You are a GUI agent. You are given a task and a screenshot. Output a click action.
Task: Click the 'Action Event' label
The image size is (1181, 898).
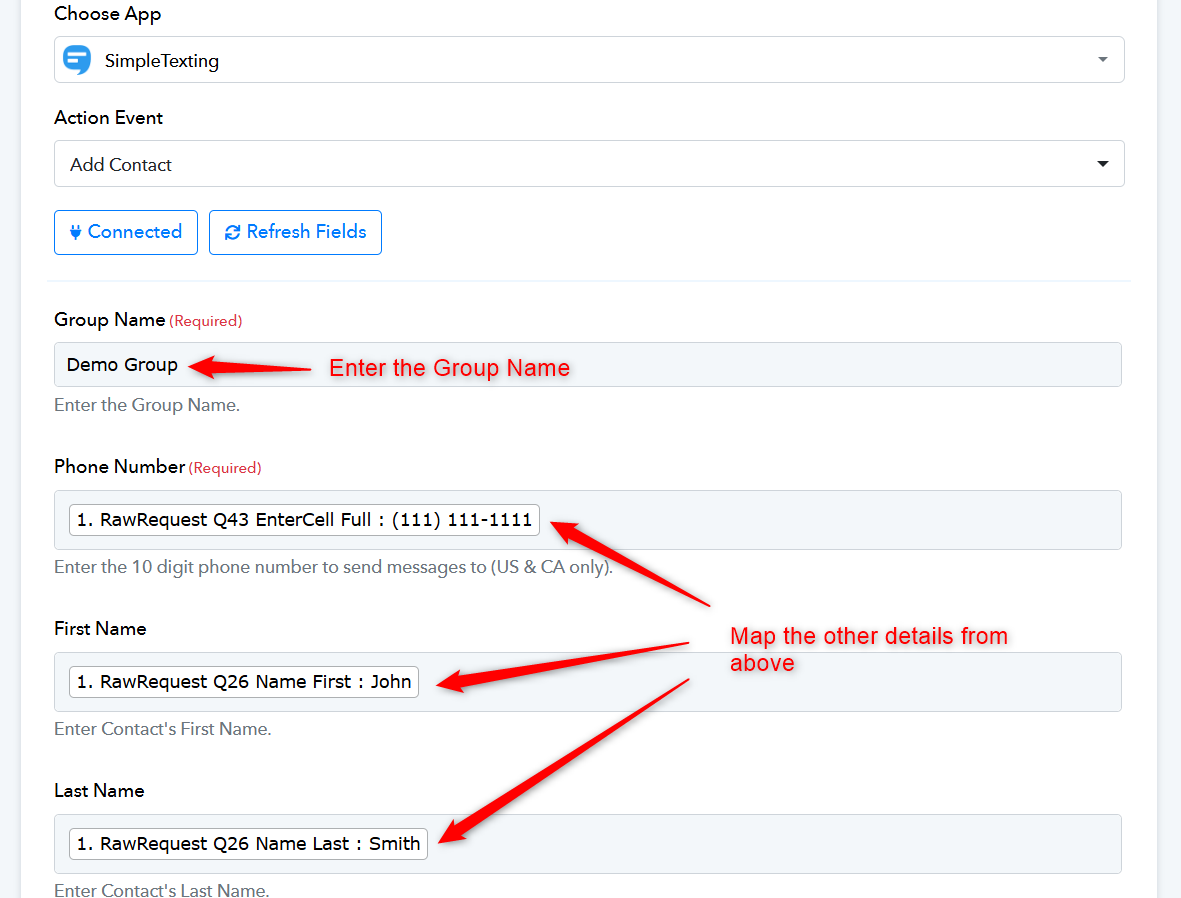pyautogui.click(x=108, y=118)
